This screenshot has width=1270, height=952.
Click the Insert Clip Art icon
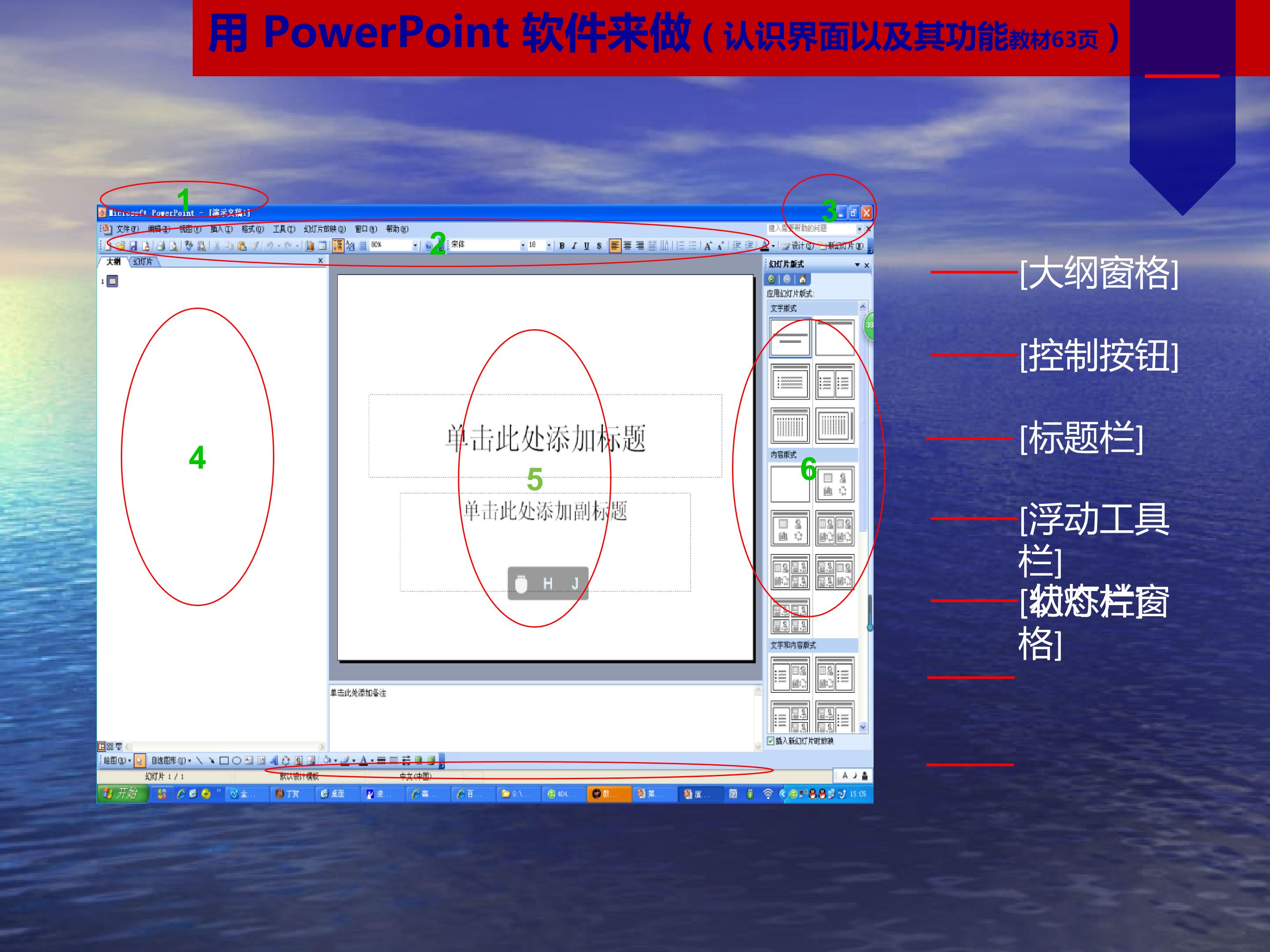click(x=299, y=761)
